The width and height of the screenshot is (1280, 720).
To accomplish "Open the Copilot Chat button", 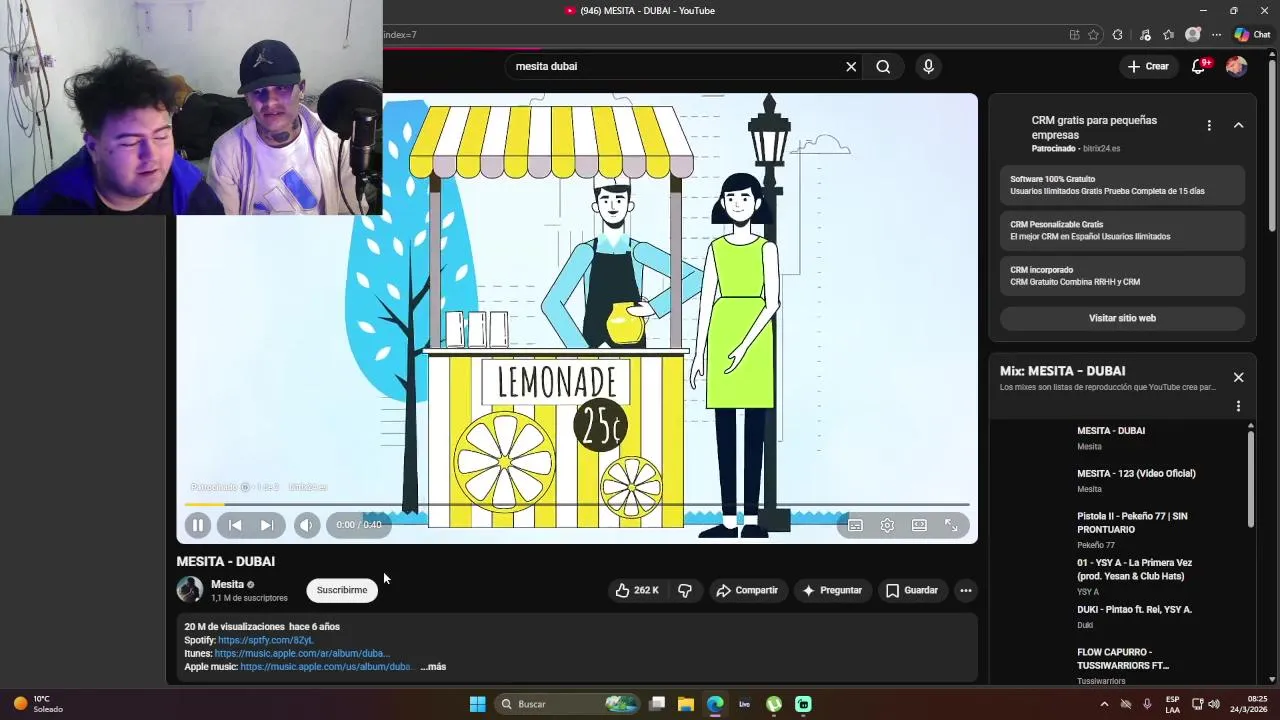I will pyautogui.click(x=1252, y=35).
